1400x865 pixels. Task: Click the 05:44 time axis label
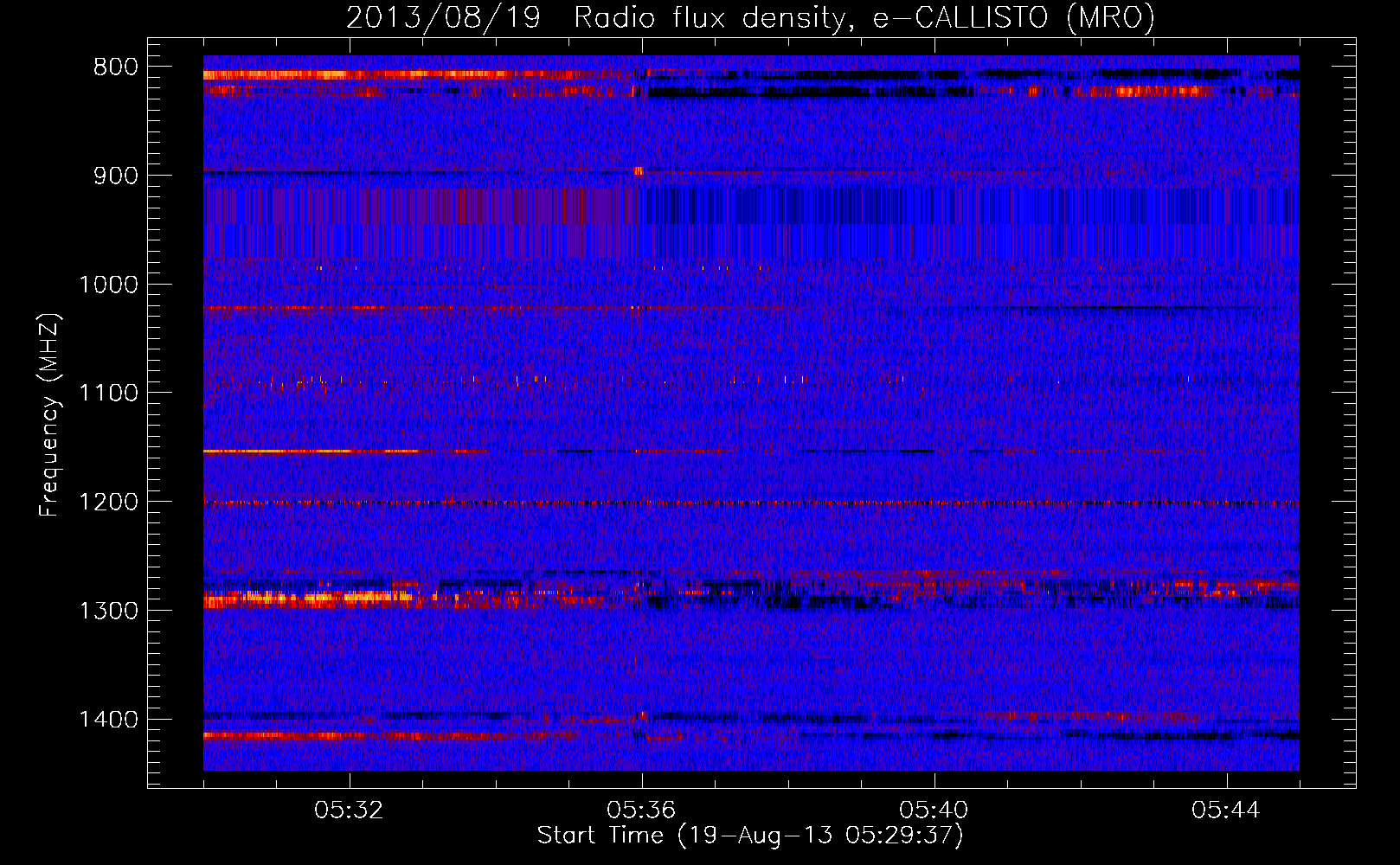coord(1227,811)
